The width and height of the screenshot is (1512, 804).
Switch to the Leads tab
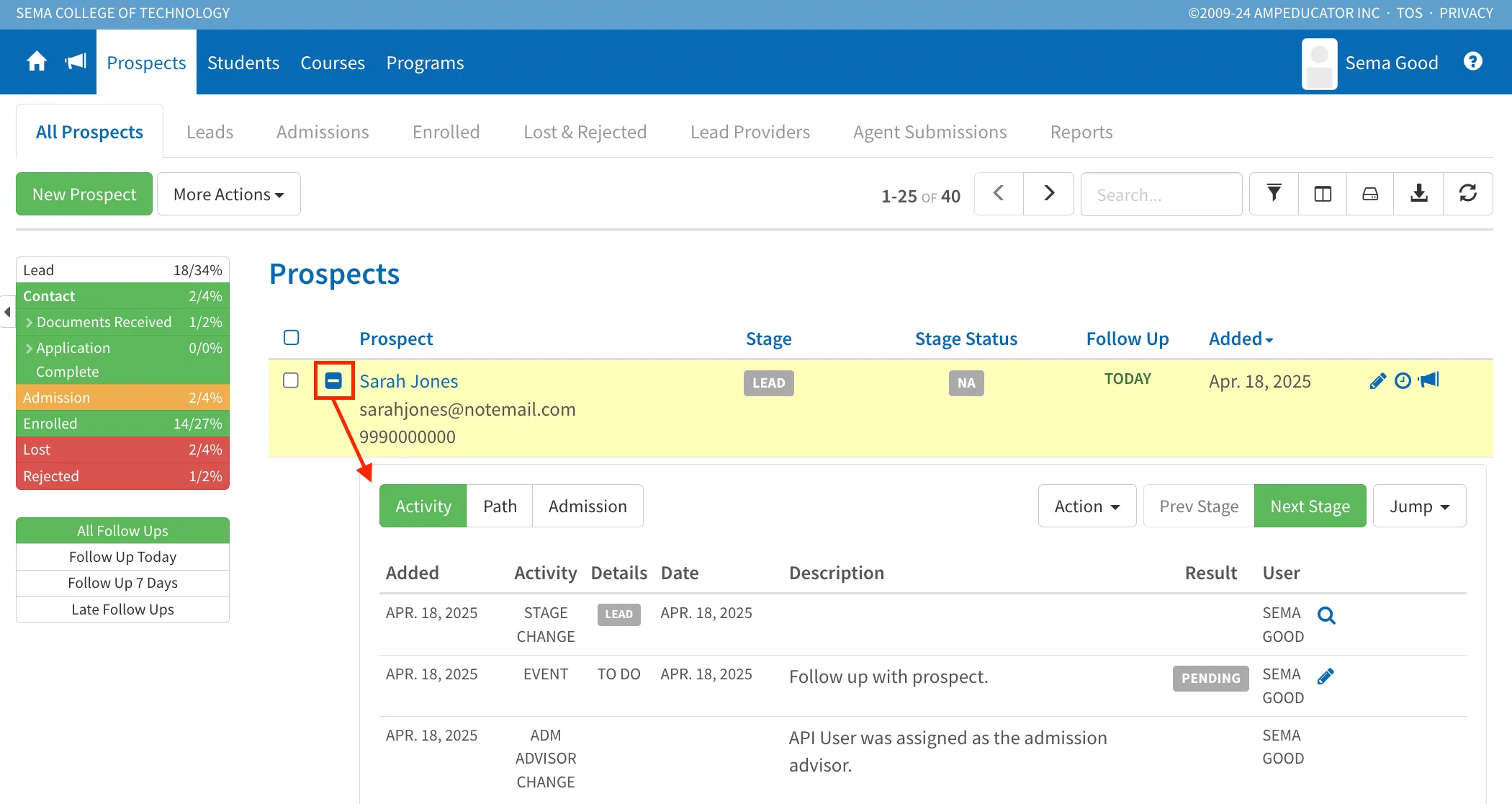click(x=210, y=132)
